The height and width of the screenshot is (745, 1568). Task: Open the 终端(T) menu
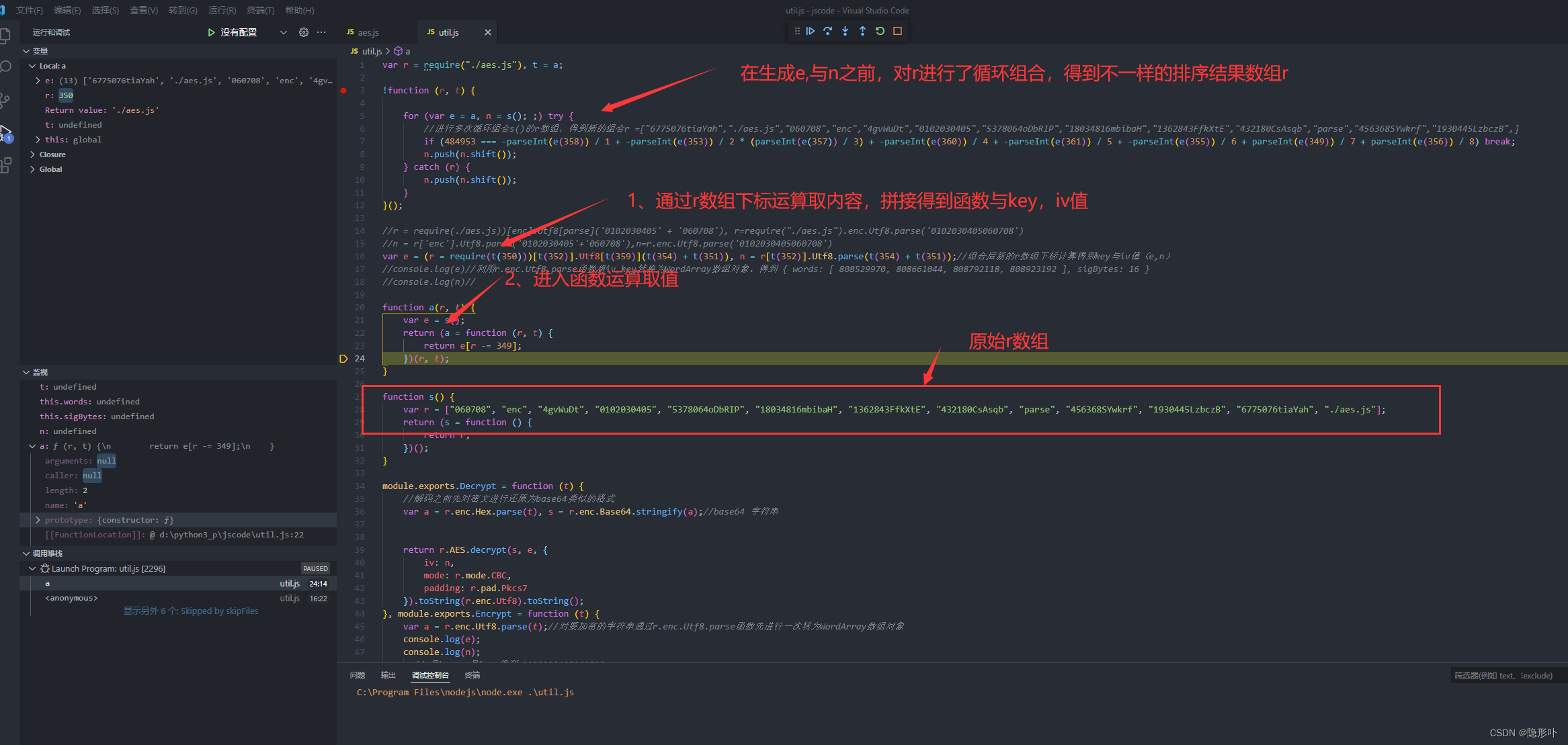click(x=261, y=10)
